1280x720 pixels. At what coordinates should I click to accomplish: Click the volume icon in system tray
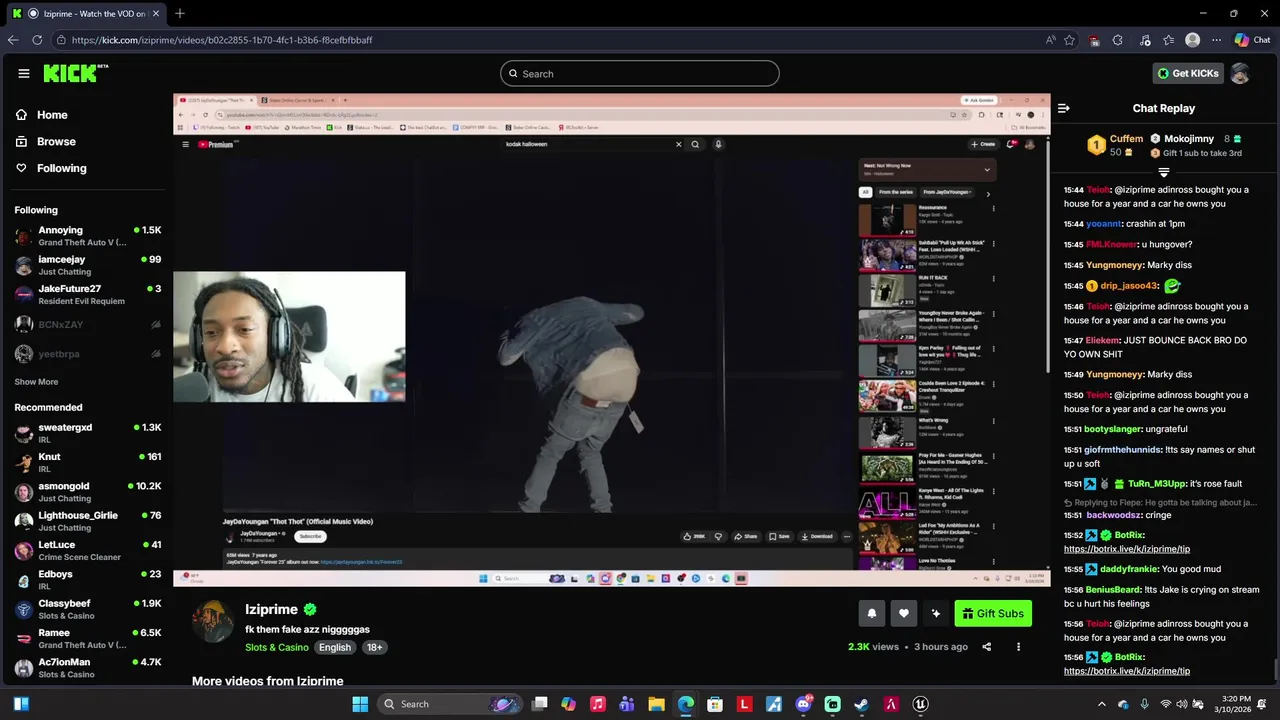(1181, 704)
